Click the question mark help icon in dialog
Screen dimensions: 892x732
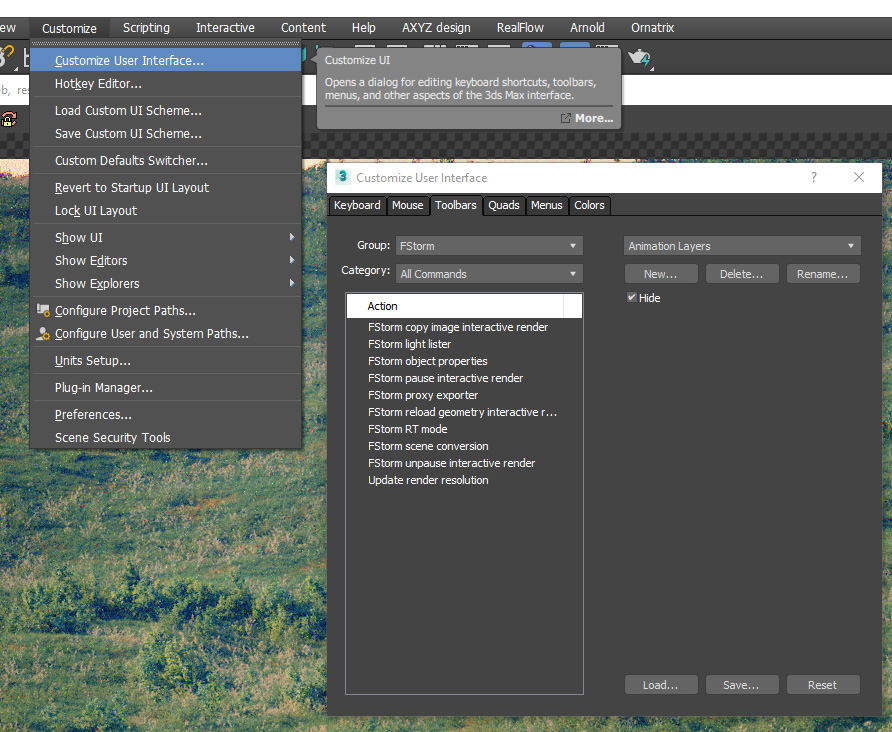(814, 177)
